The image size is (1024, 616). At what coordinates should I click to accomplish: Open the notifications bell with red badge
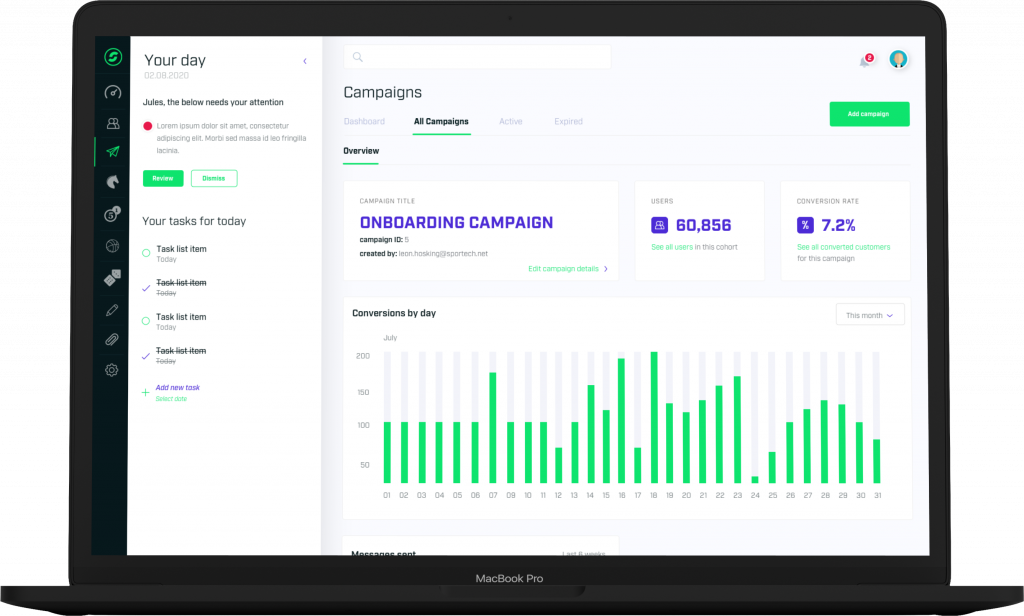pyautogui.click(x=865, y=61)
